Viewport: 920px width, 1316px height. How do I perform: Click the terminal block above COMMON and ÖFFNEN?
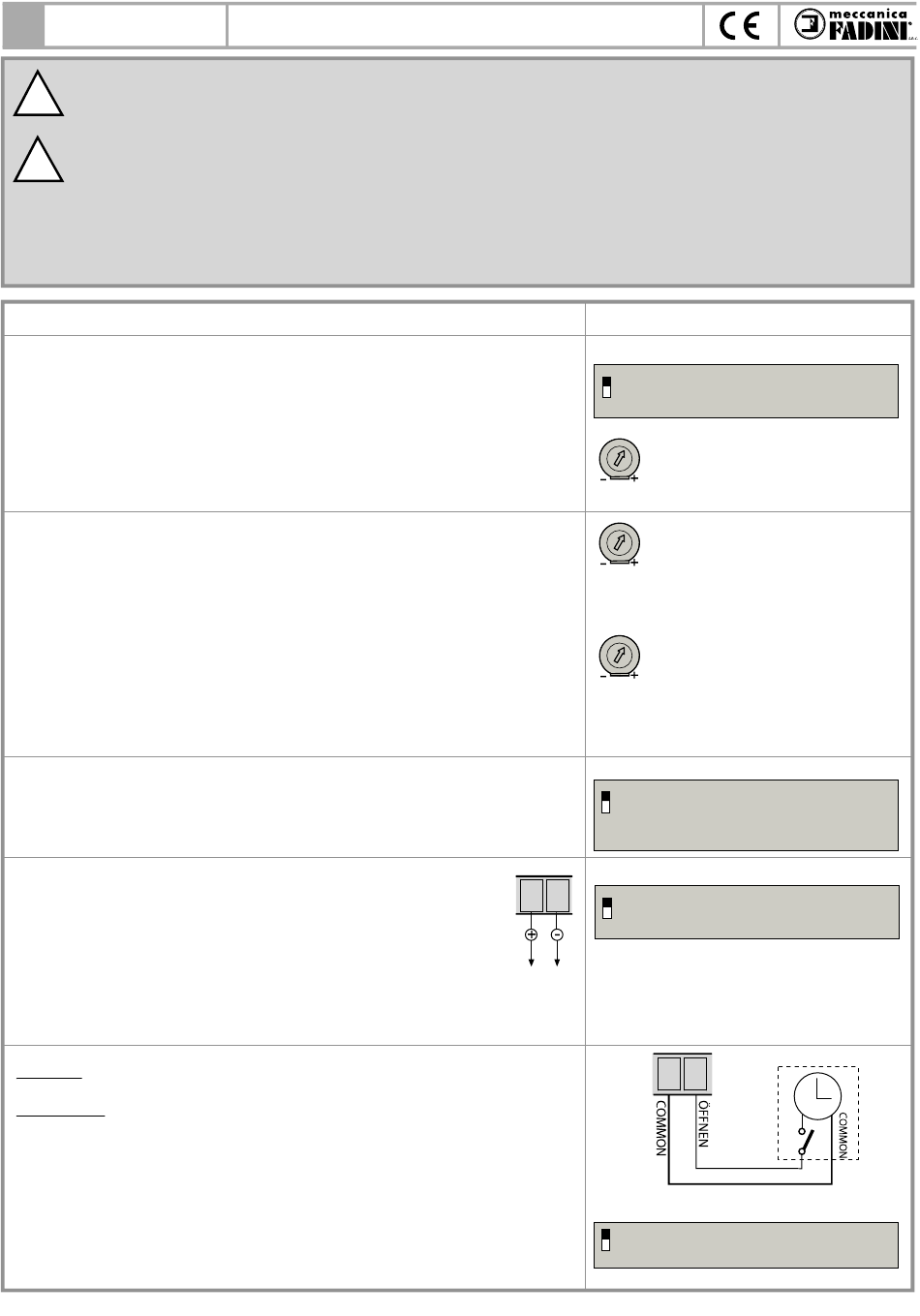[683, 1074]
